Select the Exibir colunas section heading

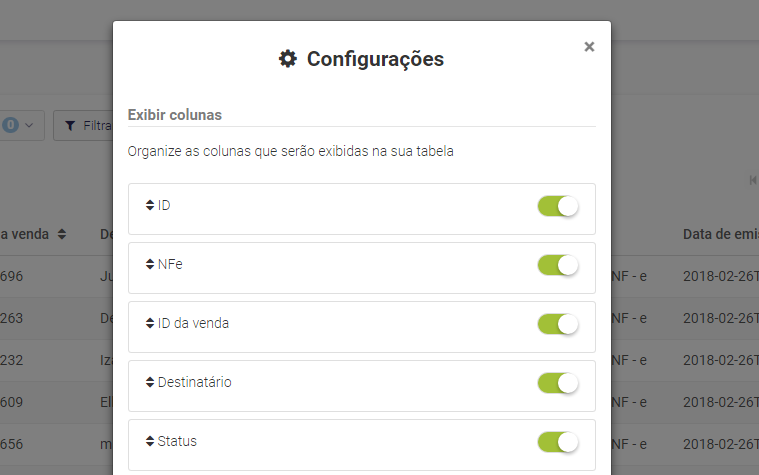coord(175,115)
